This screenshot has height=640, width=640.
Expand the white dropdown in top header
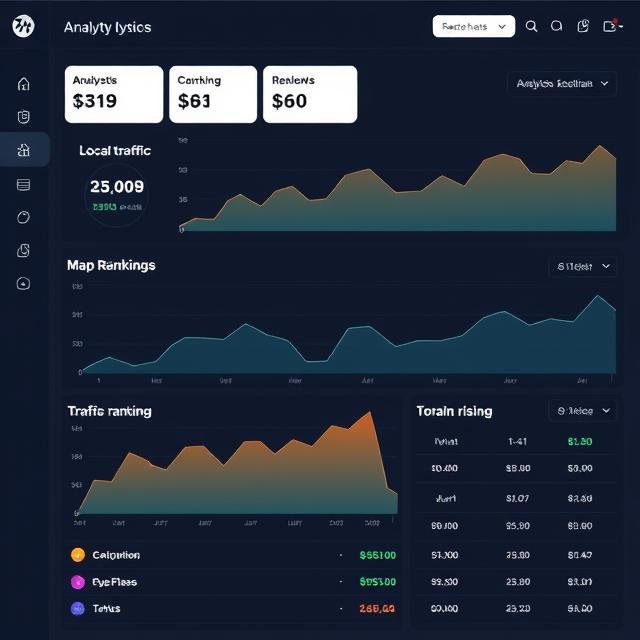coord(473,27)
